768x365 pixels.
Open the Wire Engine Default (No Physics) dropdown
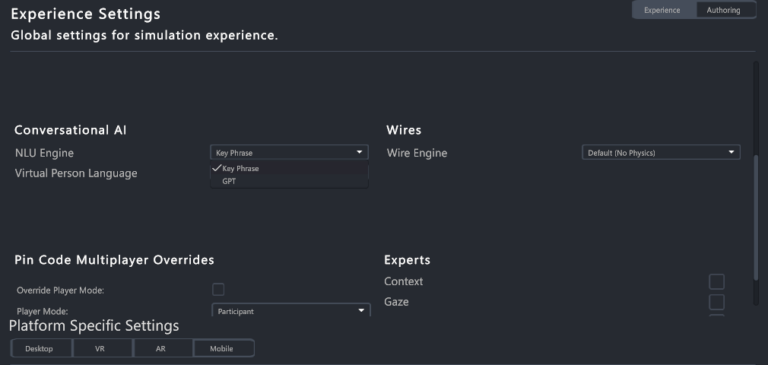661,152
